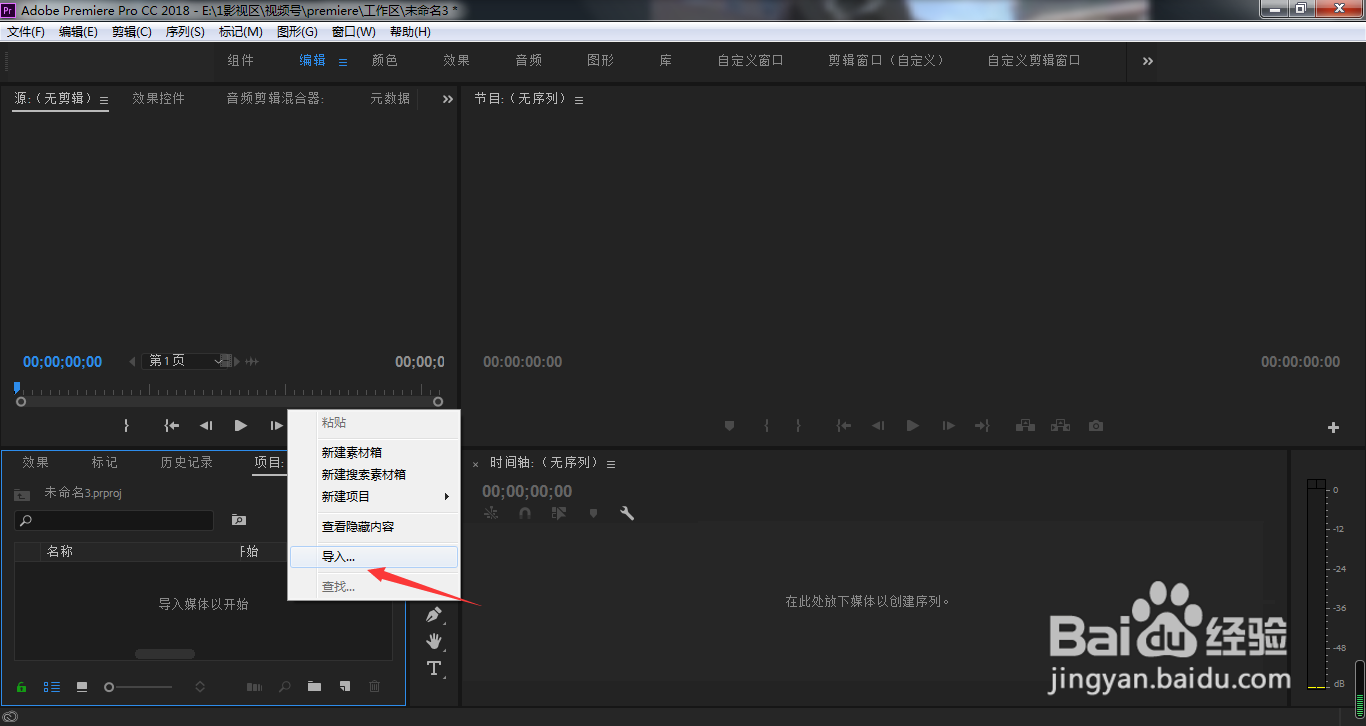
Task: Click Mark Out icon in program monitor
Action: (798, 425)
